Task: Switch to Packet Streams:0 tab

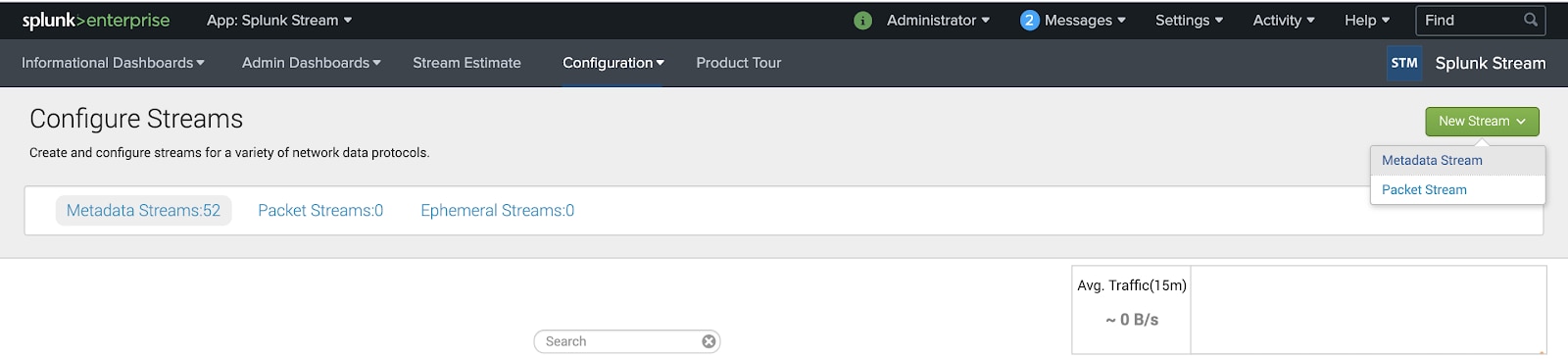Action: [x=320, y=211]
